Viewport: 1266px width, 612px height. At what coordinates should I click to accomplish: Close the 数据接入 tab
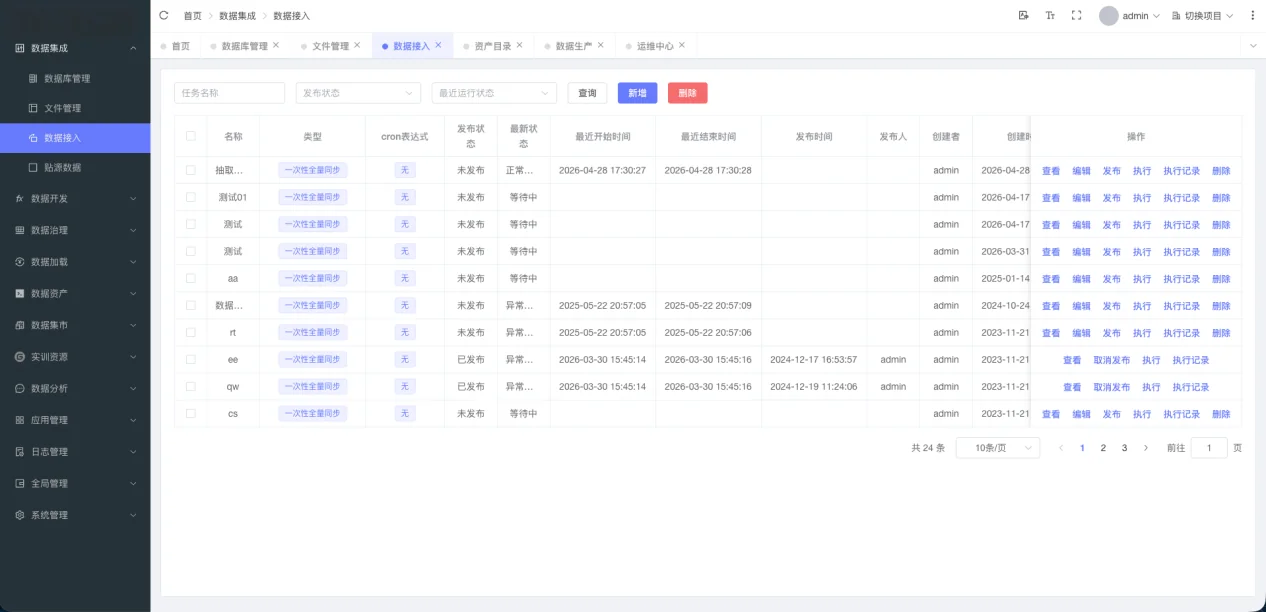(x=438, y=45)
